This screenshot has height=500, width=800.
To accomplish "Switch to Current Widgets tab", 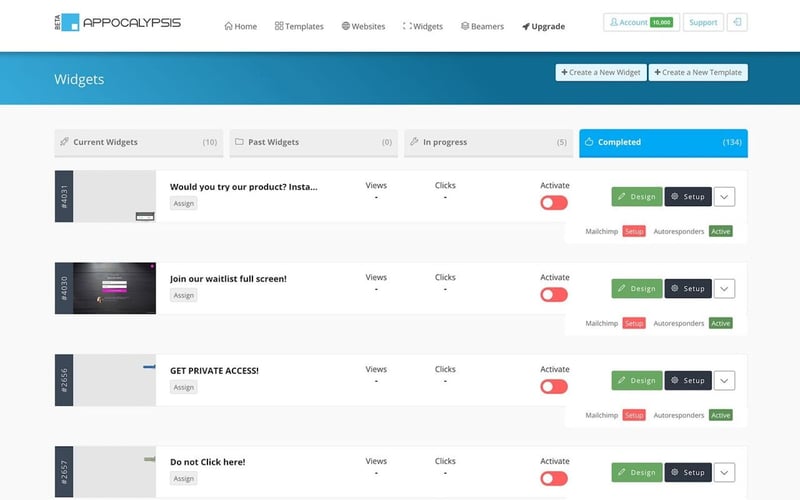I will (x=139, y=142).
